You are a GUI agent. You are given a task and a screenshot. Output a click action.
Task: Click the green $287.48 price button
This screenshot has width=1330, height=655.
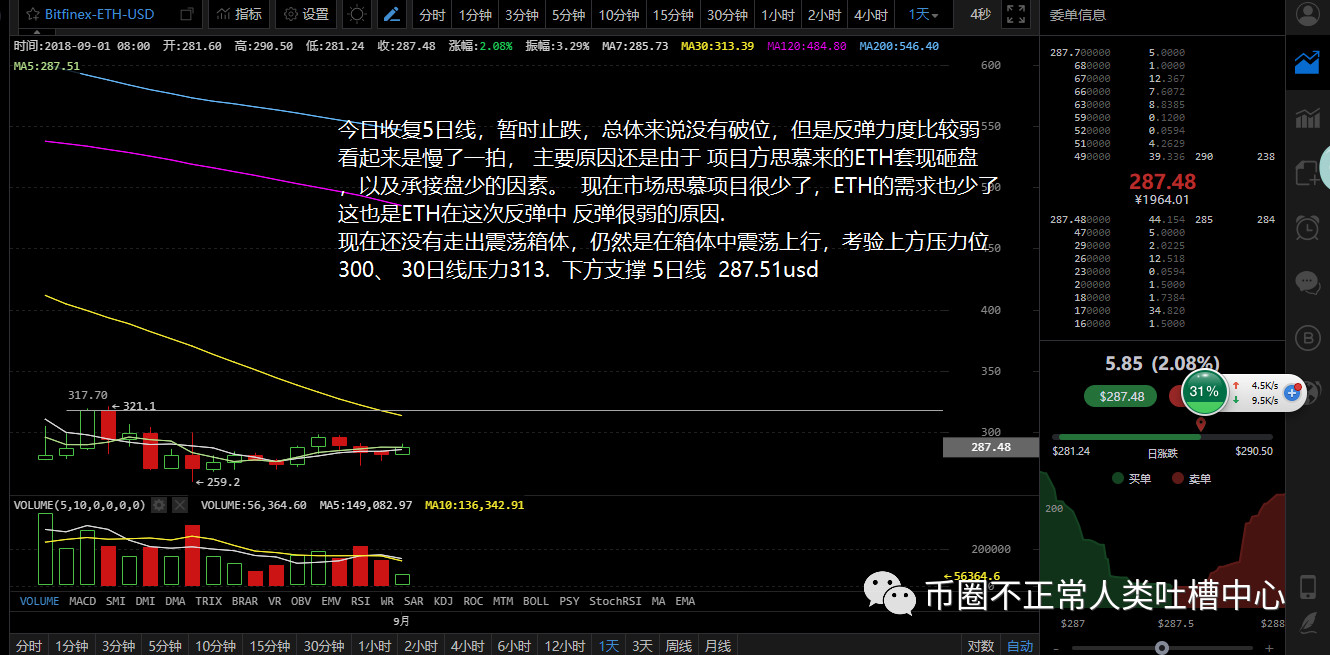point(1122,396)
